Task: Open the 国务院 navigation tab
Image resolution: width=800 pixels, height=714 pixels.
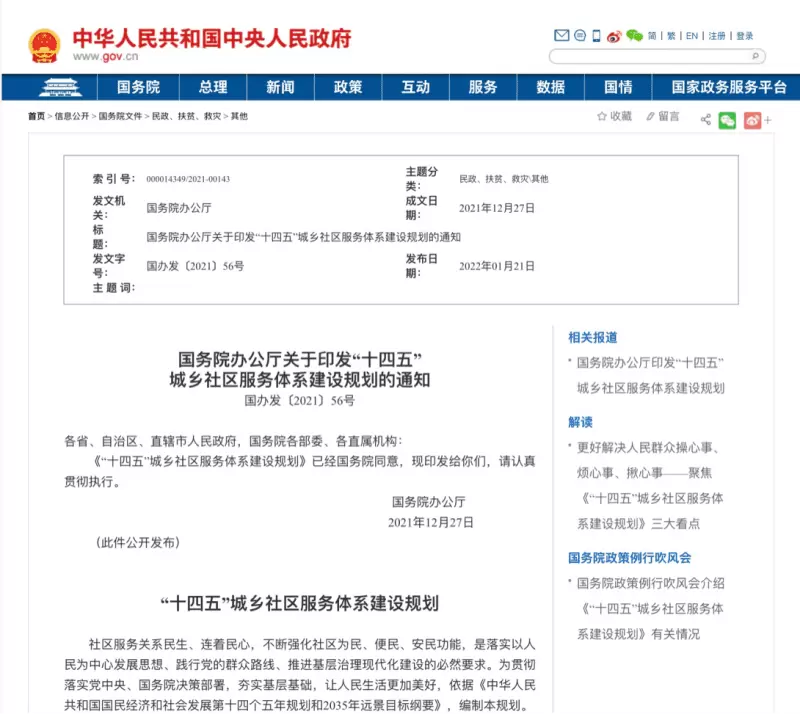Action: coord(138,87)
